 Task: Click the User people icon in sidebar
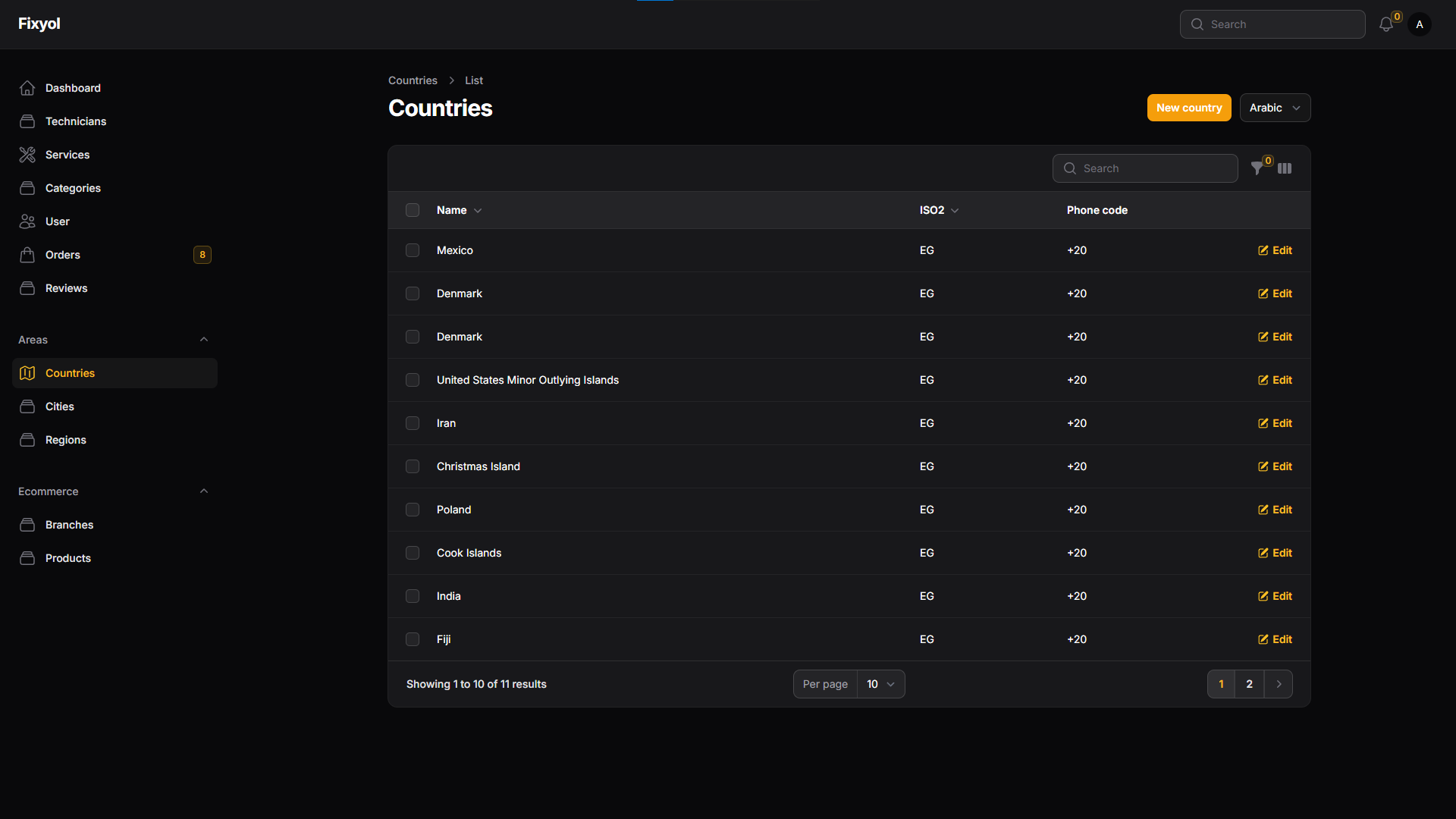click(27, 221)
